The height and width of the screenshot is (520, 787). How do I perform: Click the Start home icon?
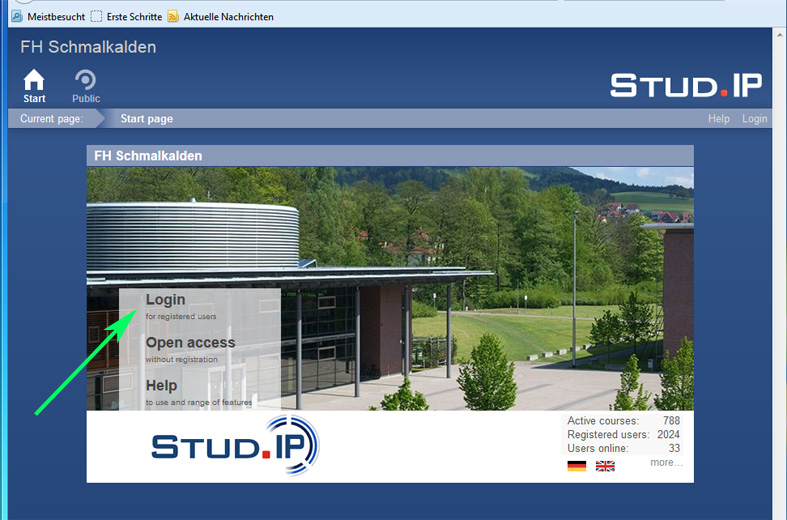coord(34,80)
